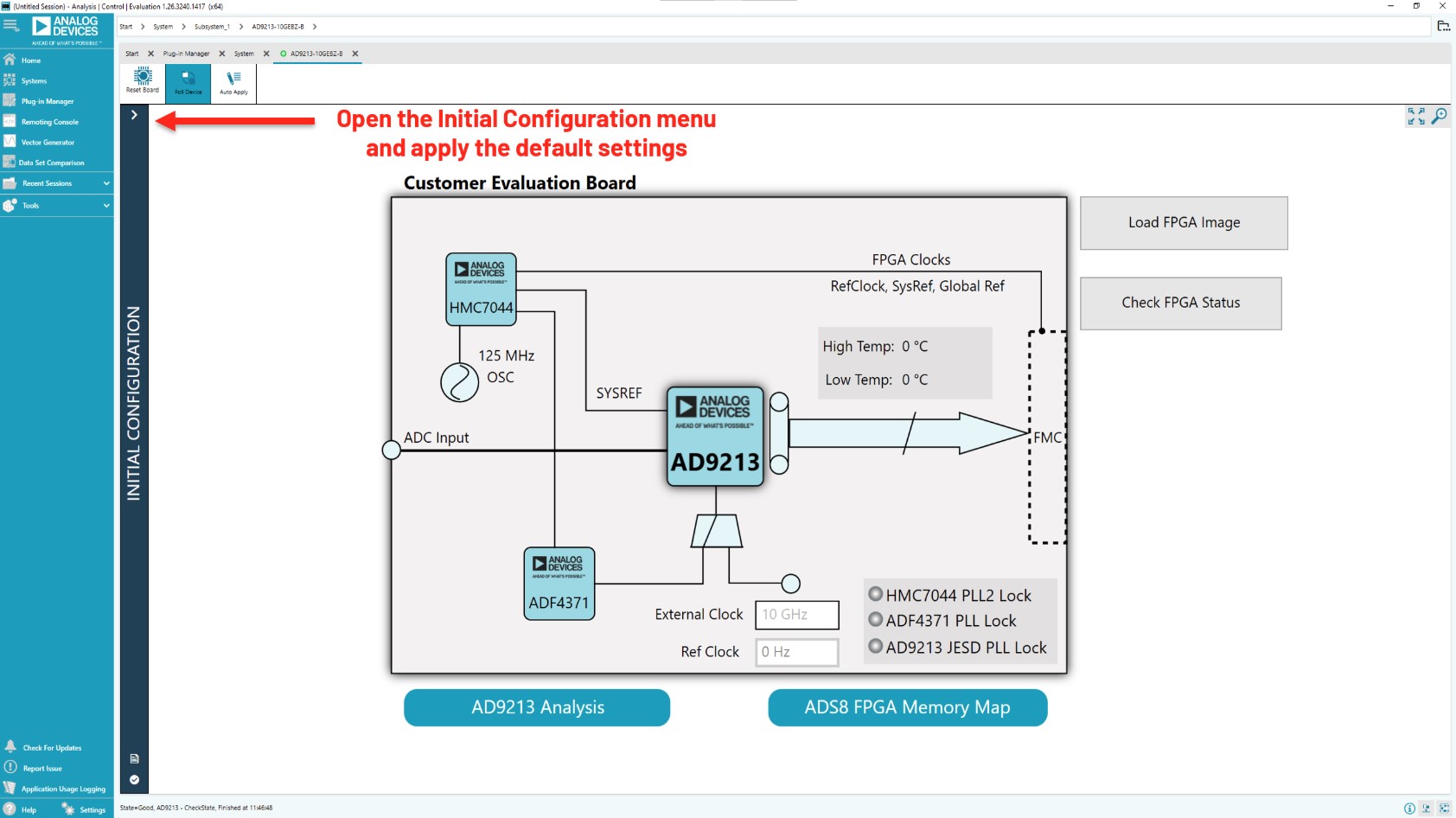Click the Reset Board toolbar icon

[141, 80]
